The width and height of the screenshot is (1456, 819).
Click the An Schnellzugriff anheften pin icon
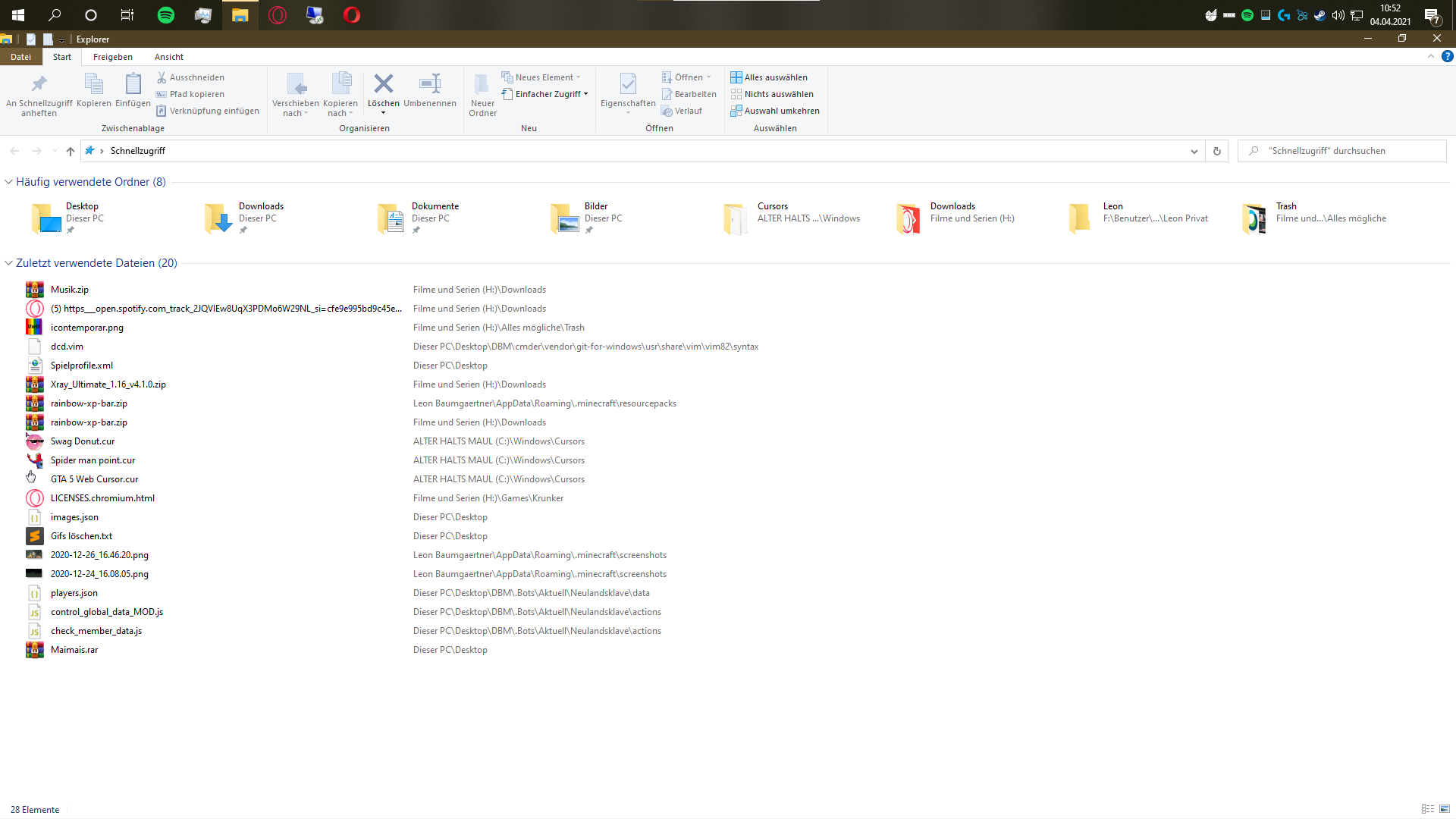39,83
